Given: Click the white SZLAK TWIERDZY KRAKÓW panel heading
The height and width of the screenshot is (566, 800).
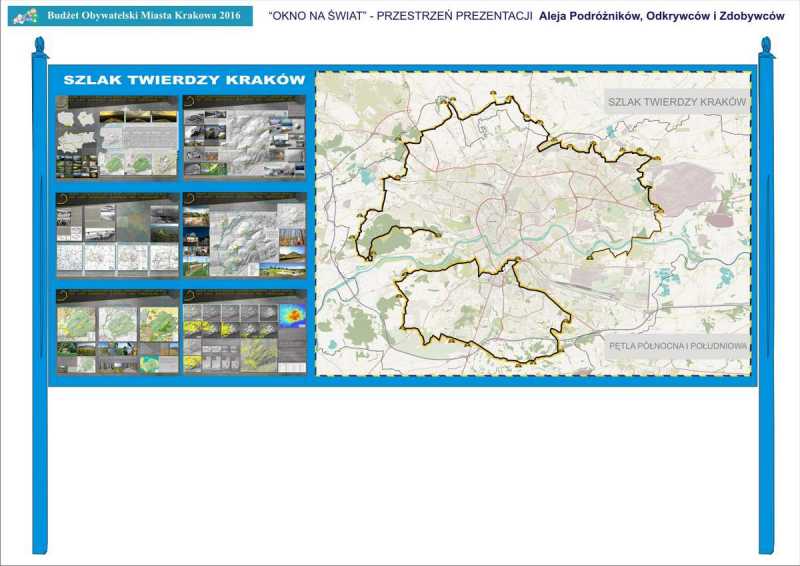Looking at the screenshot, I should [x=184, y=80].
